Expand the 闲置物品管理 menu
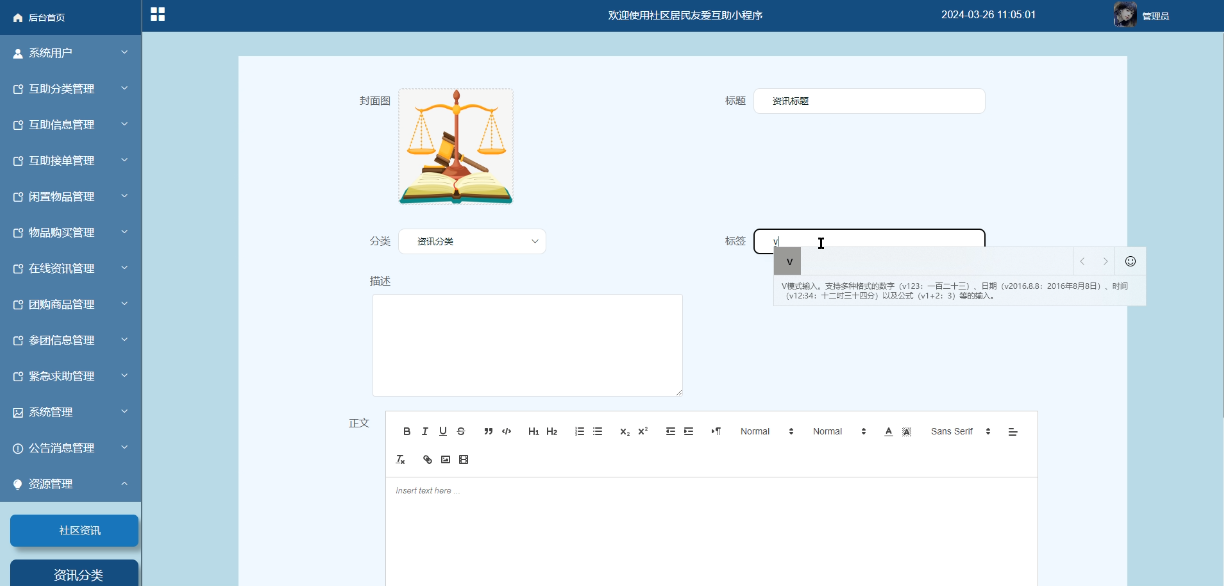Viewport: 1224px width, 586px height. 71,196
